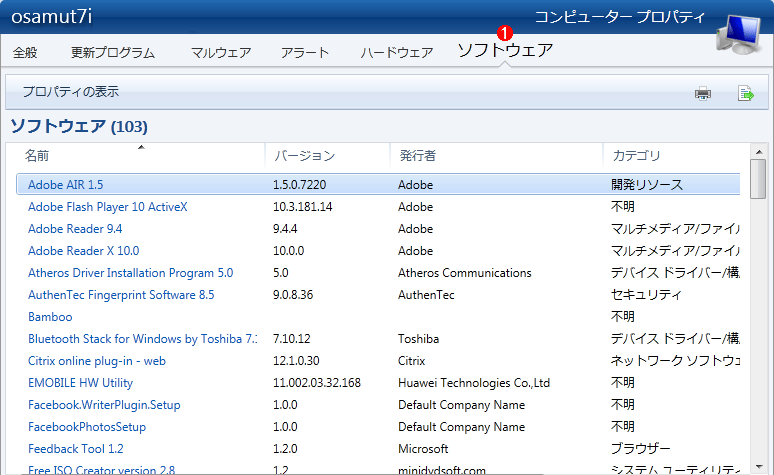
Task: Click publisher Microsoft cell
Action: [423, 449]
